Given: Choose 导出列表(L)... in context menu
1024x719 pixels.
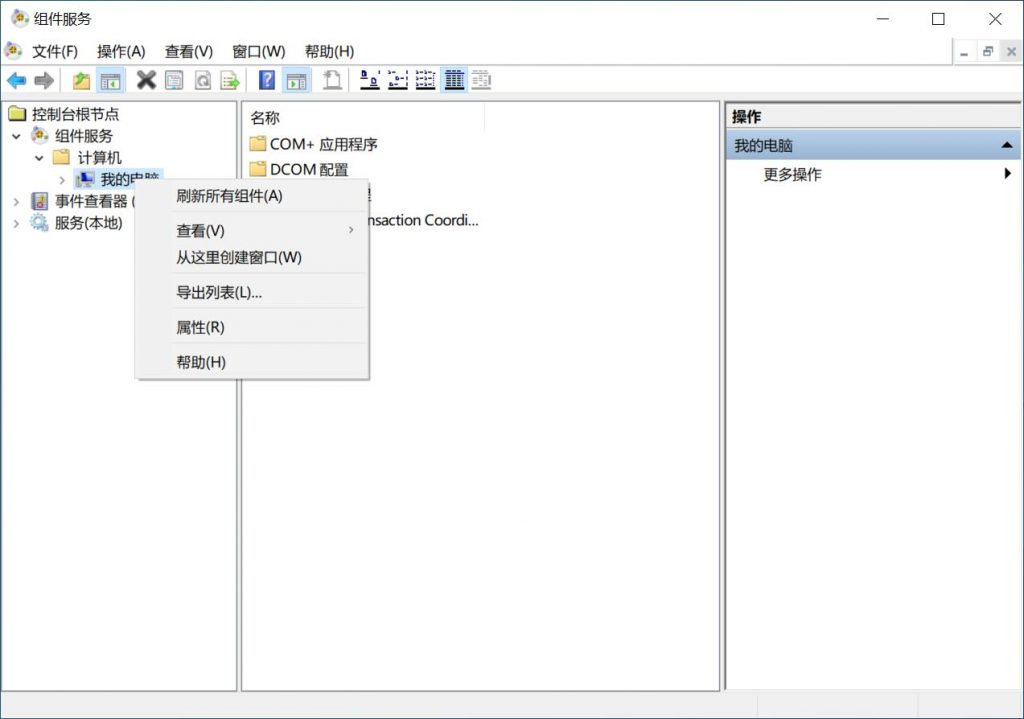Looking at the screenshot, I should coord(252,293).
